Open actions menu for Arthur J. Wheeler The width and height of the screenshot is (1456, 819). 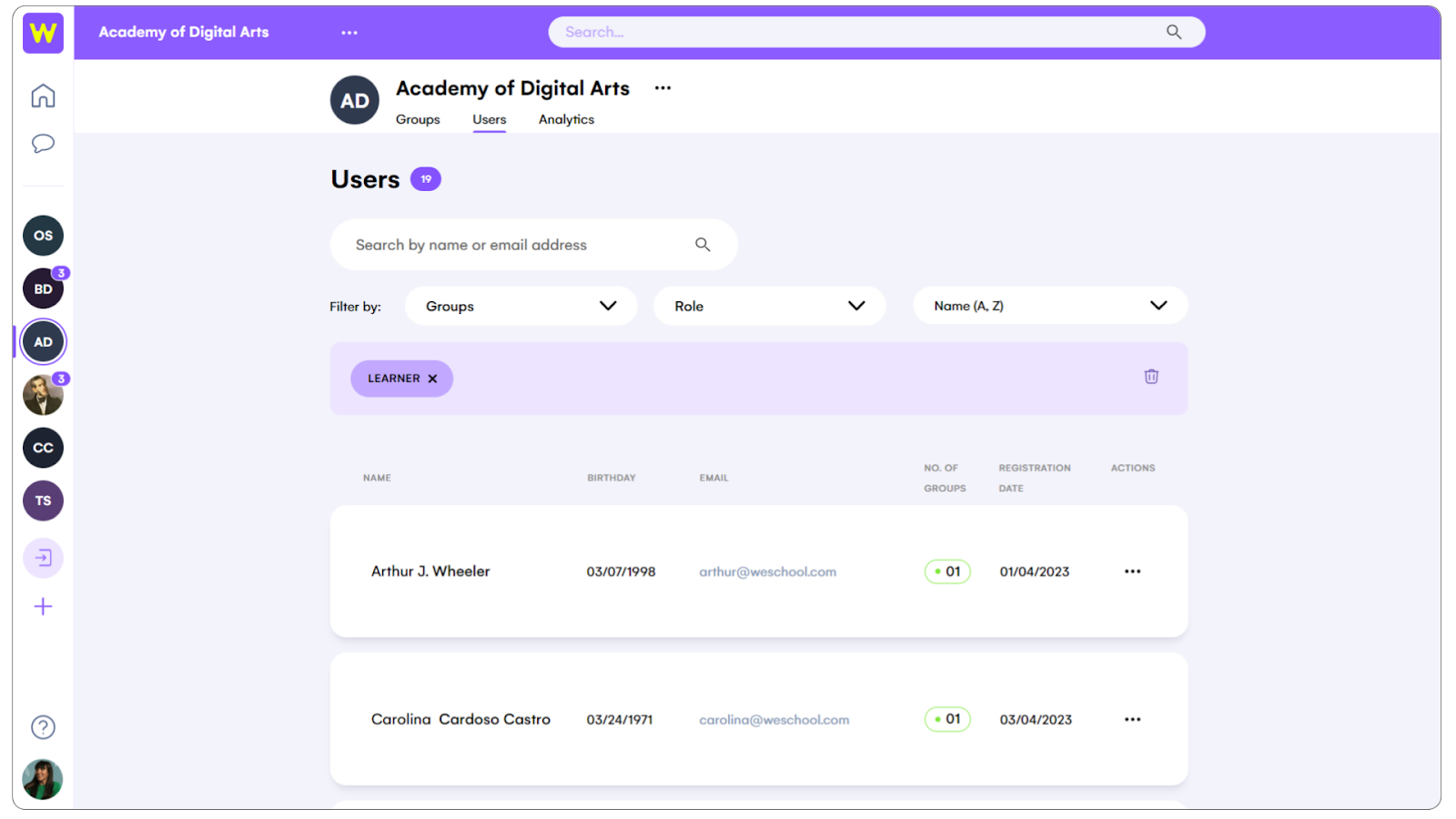(x=1132, y=571)
